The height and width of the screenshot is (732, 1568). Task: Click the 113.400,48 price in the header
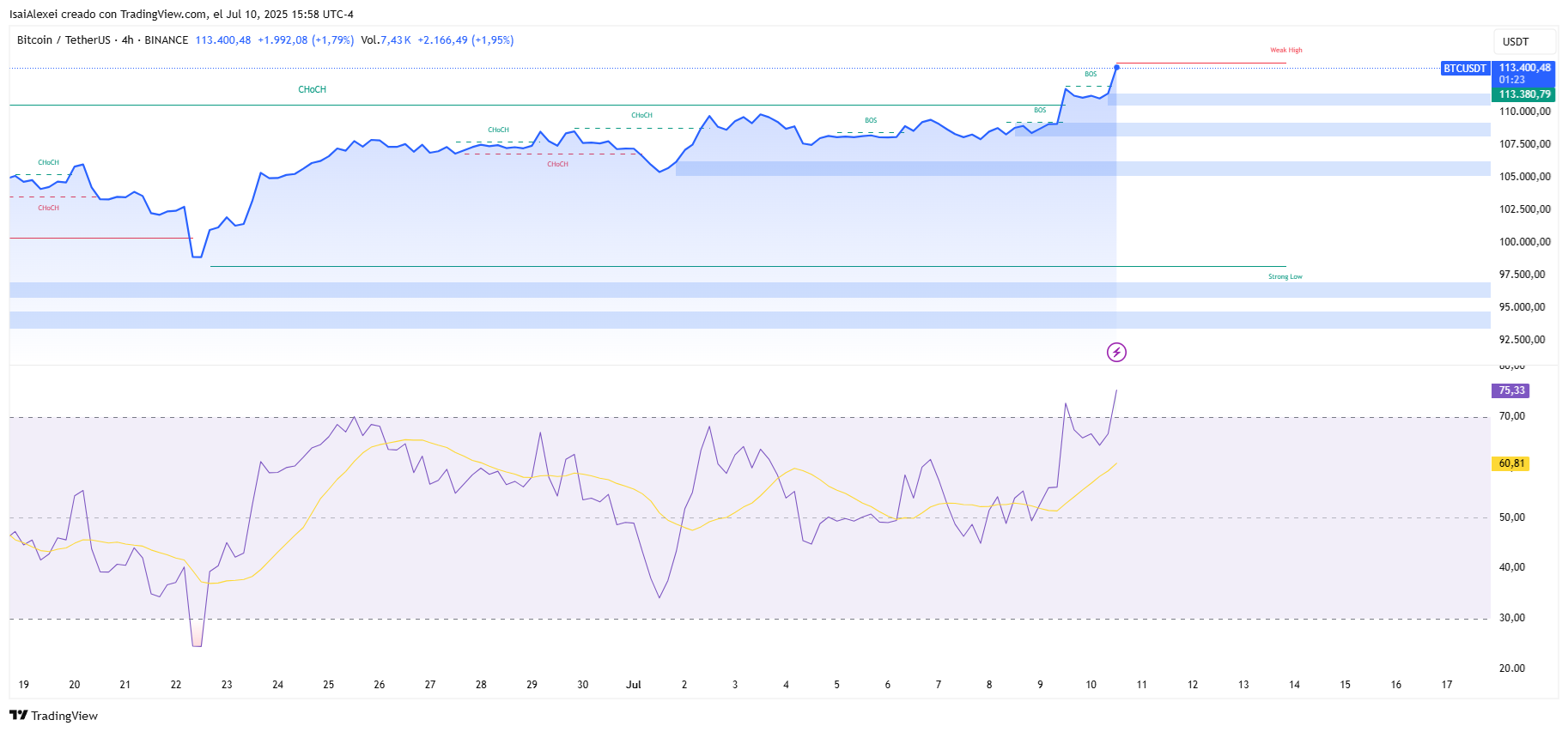click(x=223, y=40)
